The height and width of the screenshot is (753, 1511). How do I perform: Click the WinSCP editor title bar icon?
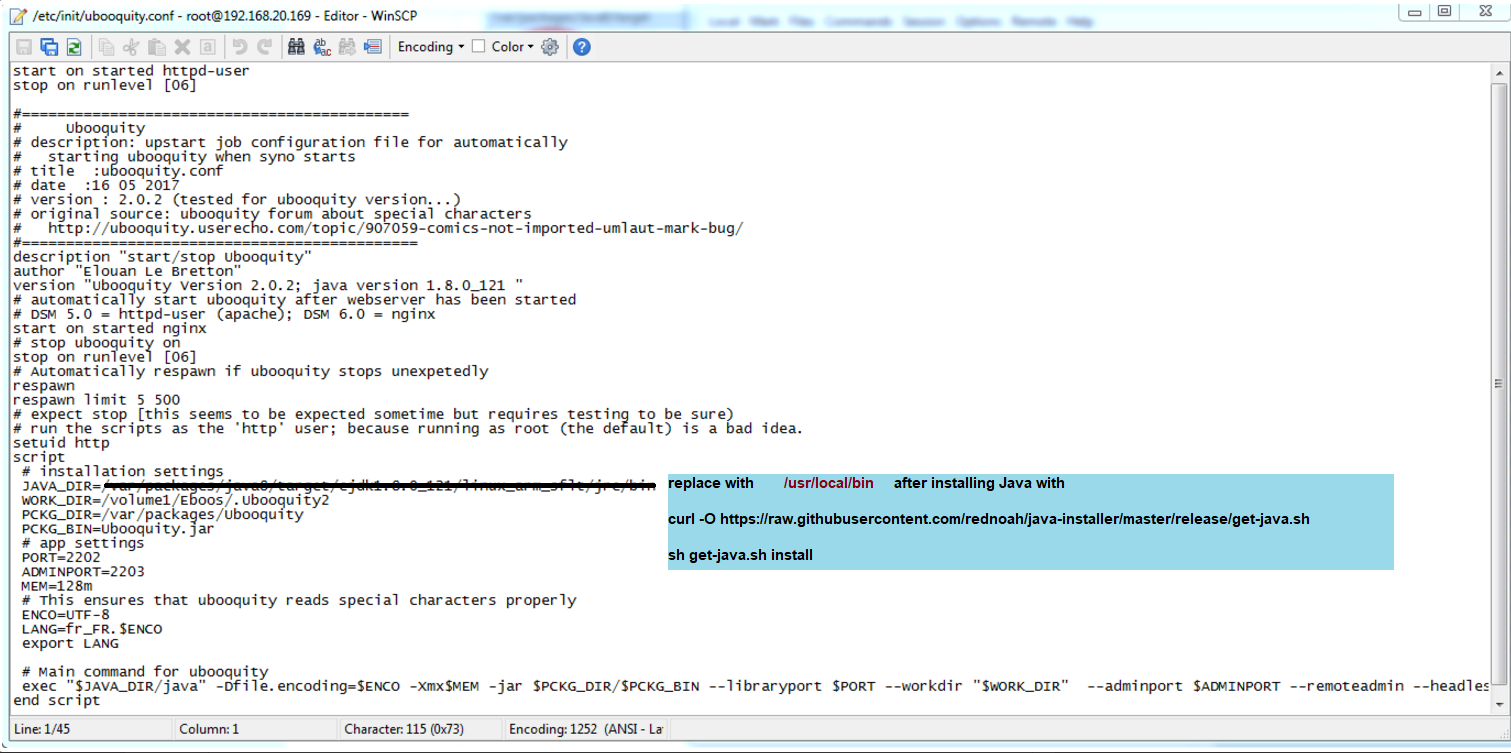pyautogui.click(x=18, y=16)
